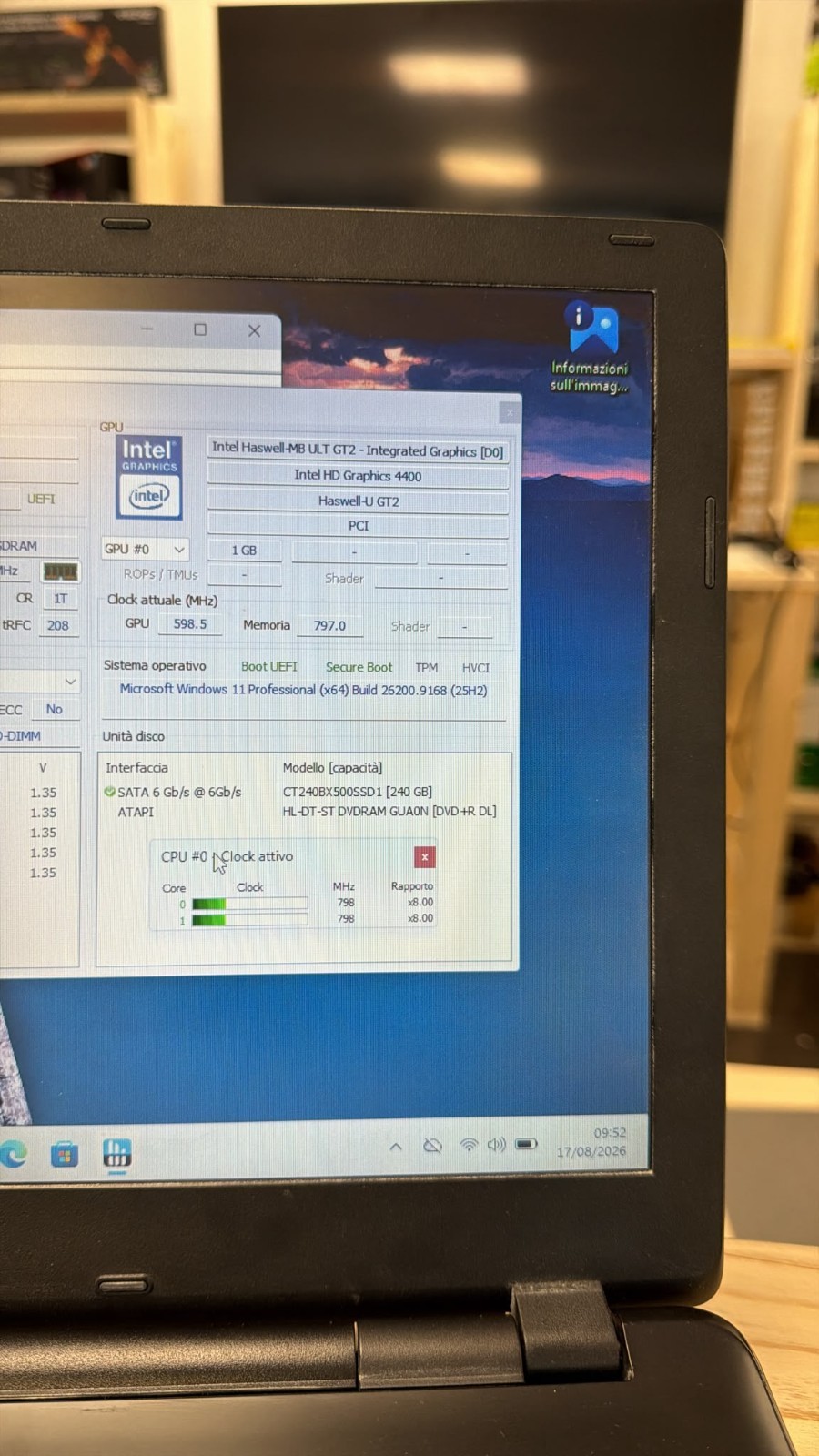Click the Boot UEFI indicator

268,666
